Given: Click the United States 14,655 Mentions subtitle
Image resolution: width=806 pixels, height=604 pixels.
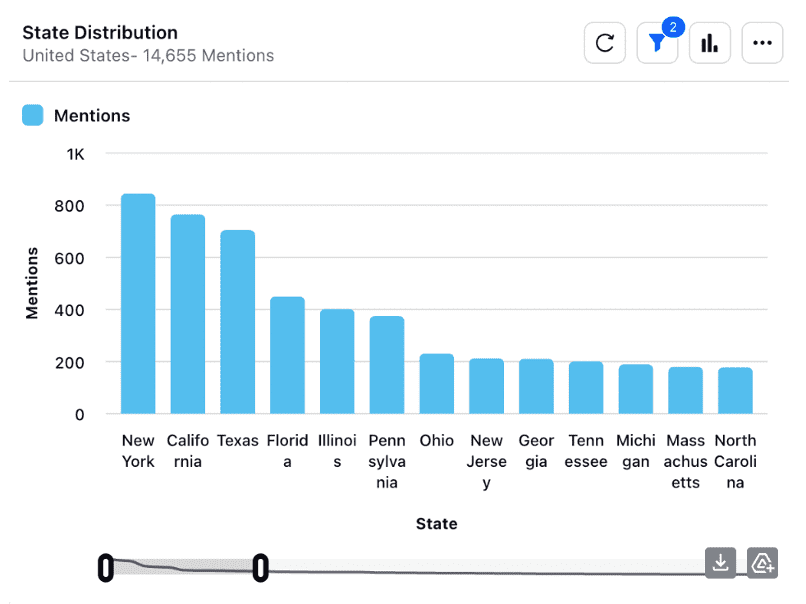Looking at the screenshot, I should point(148,56).
